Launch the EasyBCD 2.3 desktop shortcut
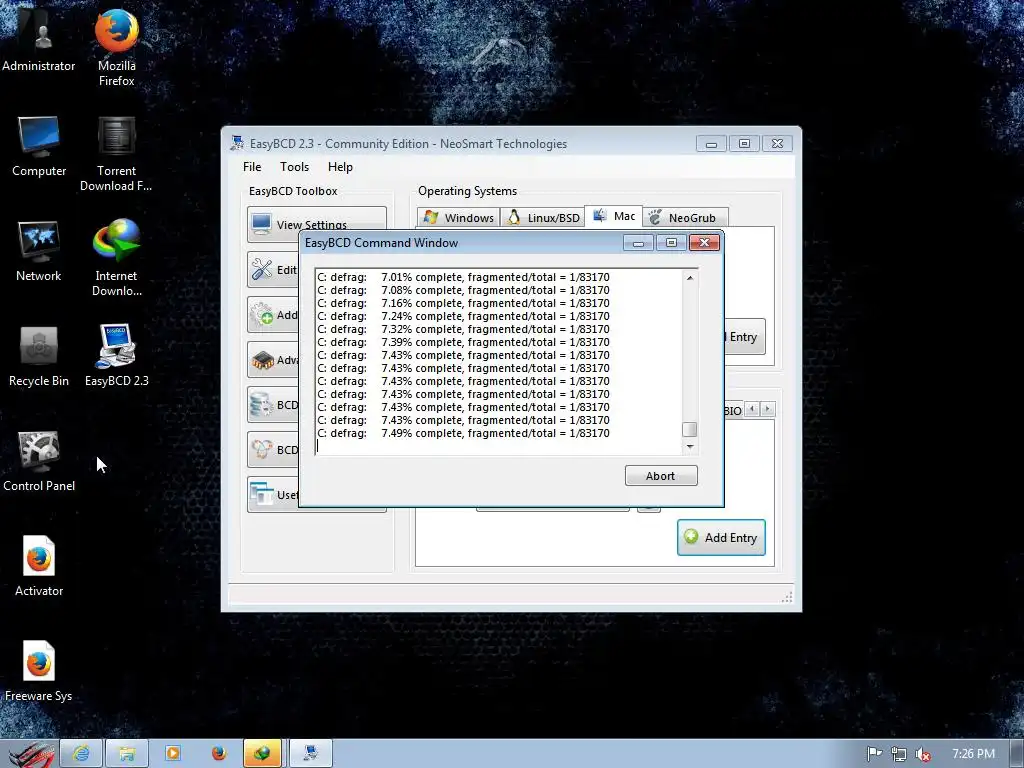Screen dimensions: 1024x768 tap(116, 356)
